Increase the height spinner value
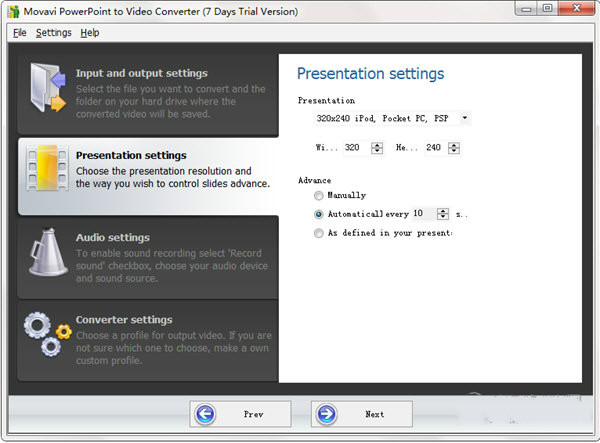The height and width of the screenshot is (443, 600). pos(454,145)
